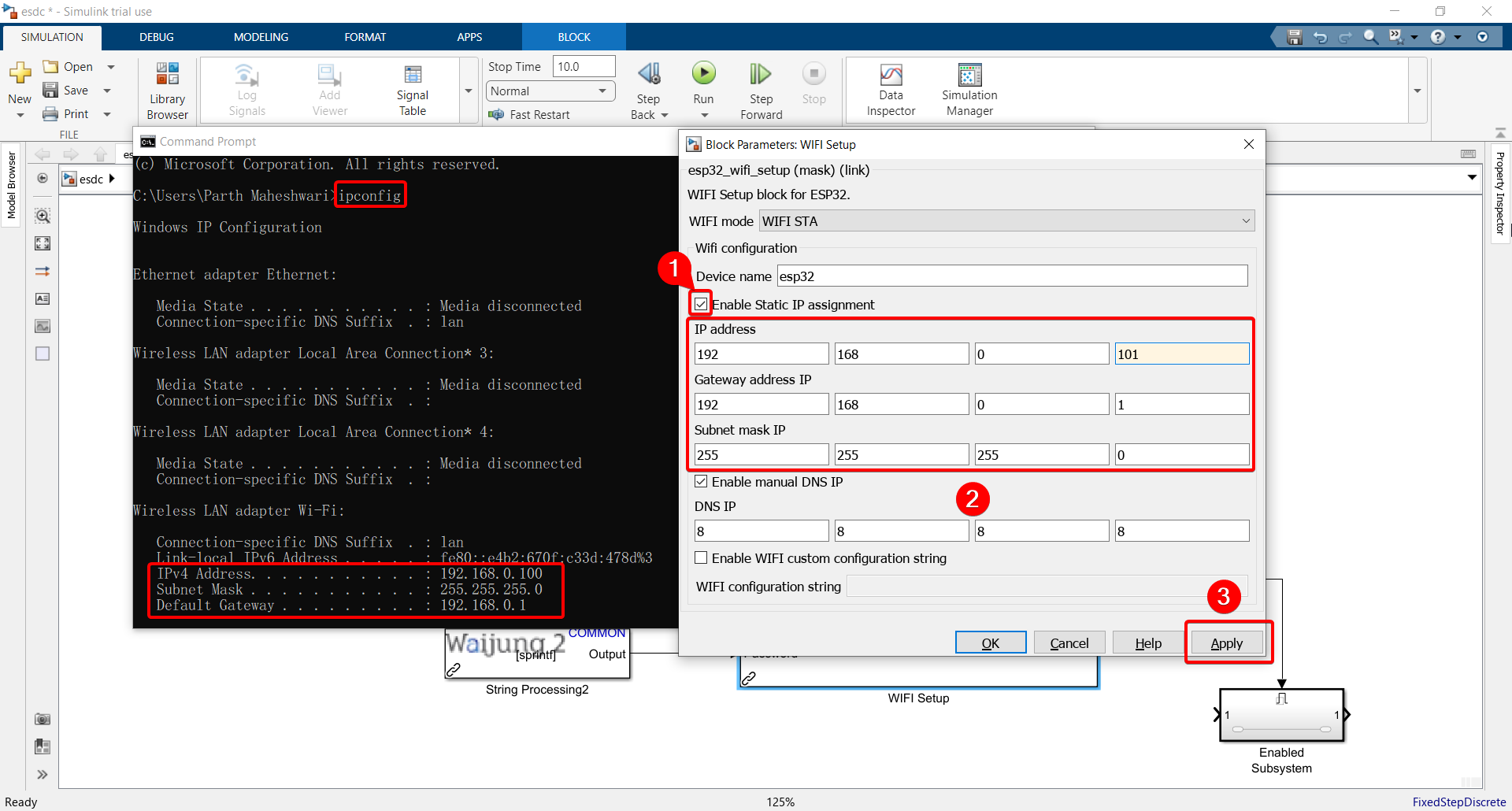The height and width of the screenshot is (811, 1512).
Task: Open the Model Browser side tab
Action: (x=11, y=185)
